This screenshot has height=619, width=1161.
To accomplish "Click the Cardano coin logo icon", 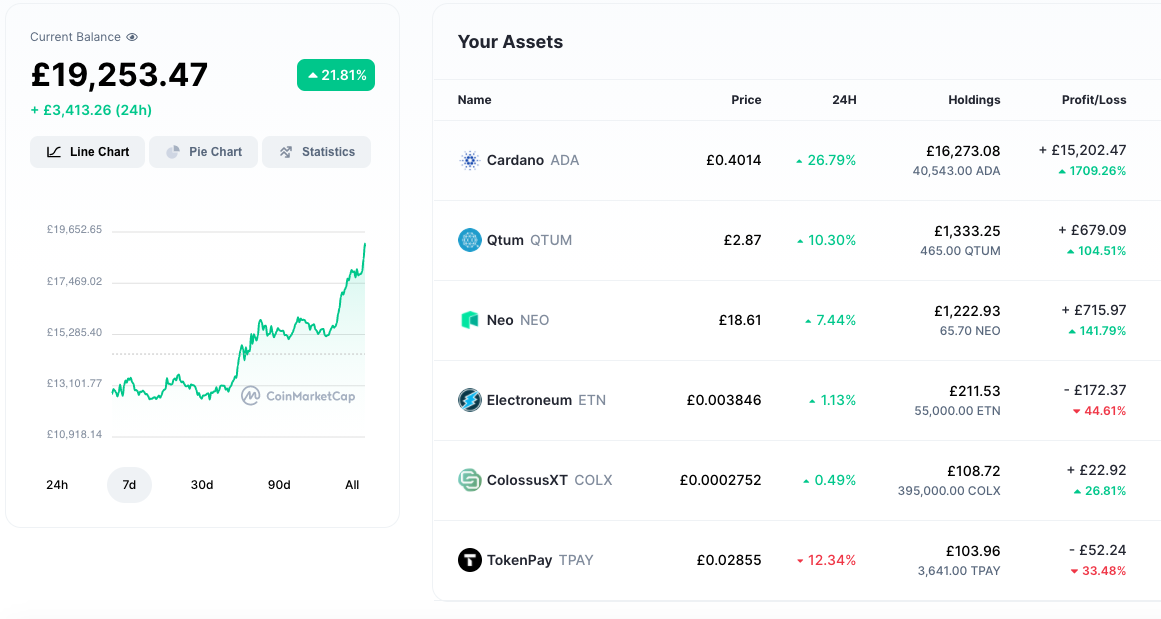I will [470, 160].
